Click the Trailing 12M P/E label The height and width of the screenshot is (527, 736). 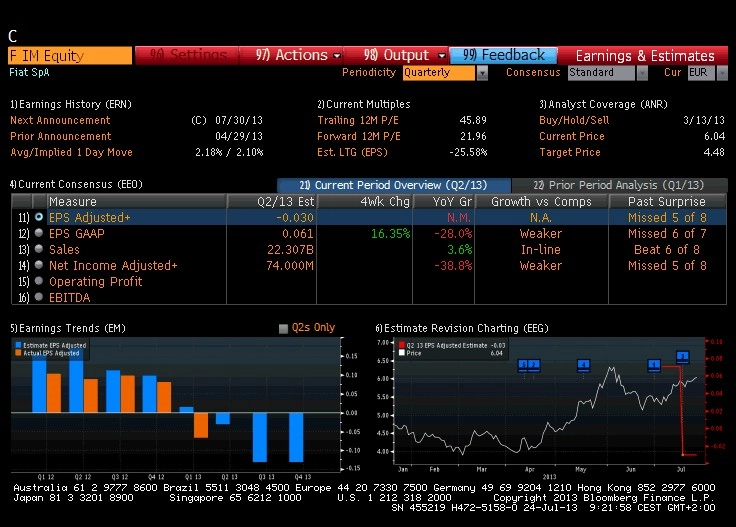pos(358,120)
